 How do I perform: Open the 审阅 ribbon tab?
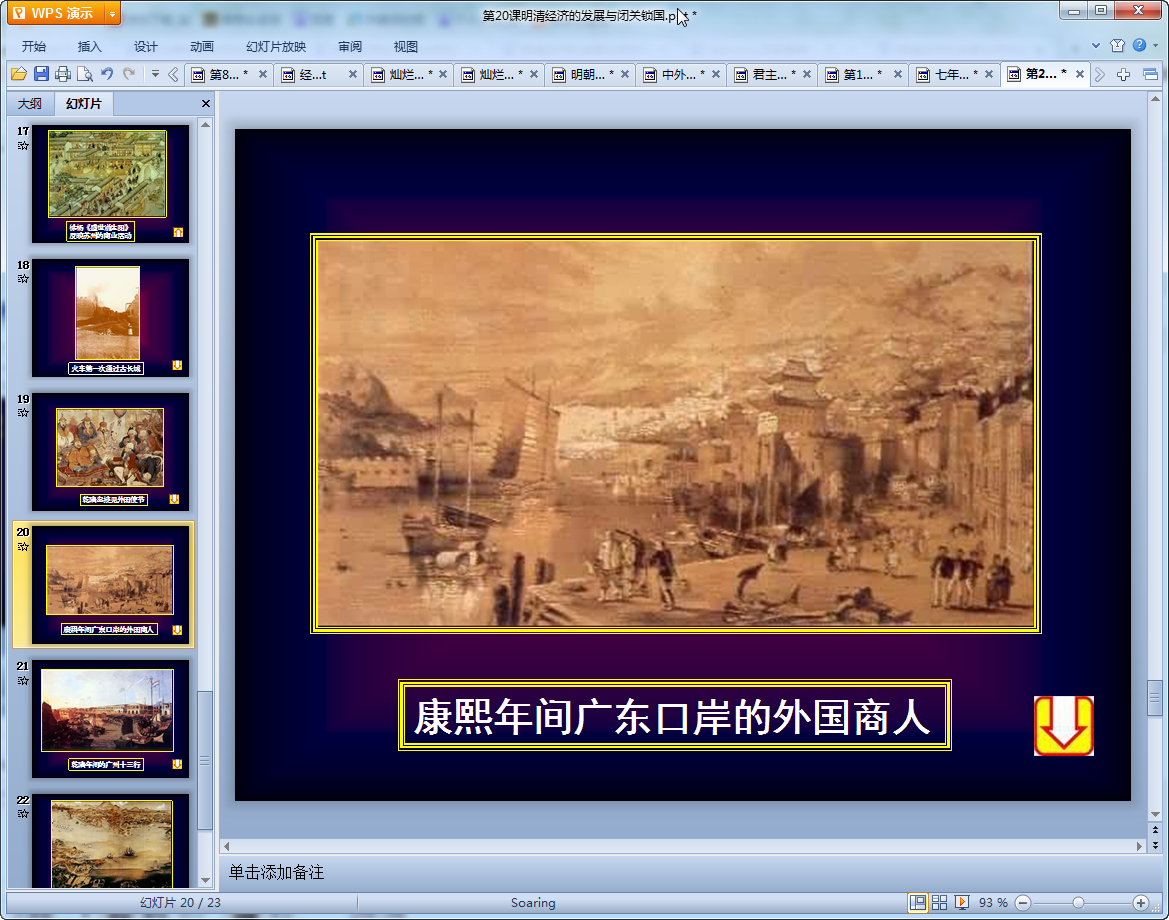pyautogui.click(x=350, y=46)
